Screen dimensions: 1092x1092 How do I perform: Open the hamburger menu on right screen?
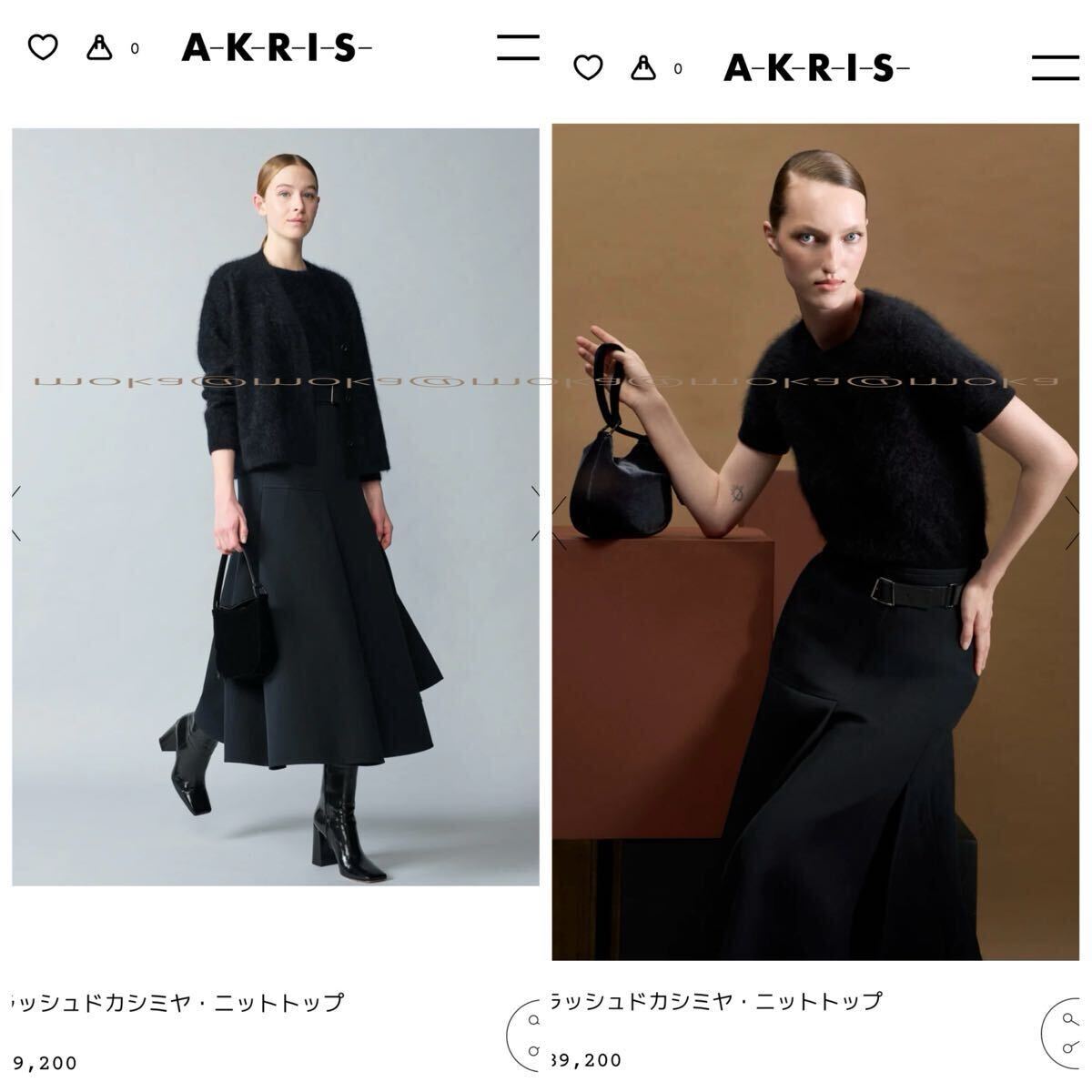pos(1057,67)
